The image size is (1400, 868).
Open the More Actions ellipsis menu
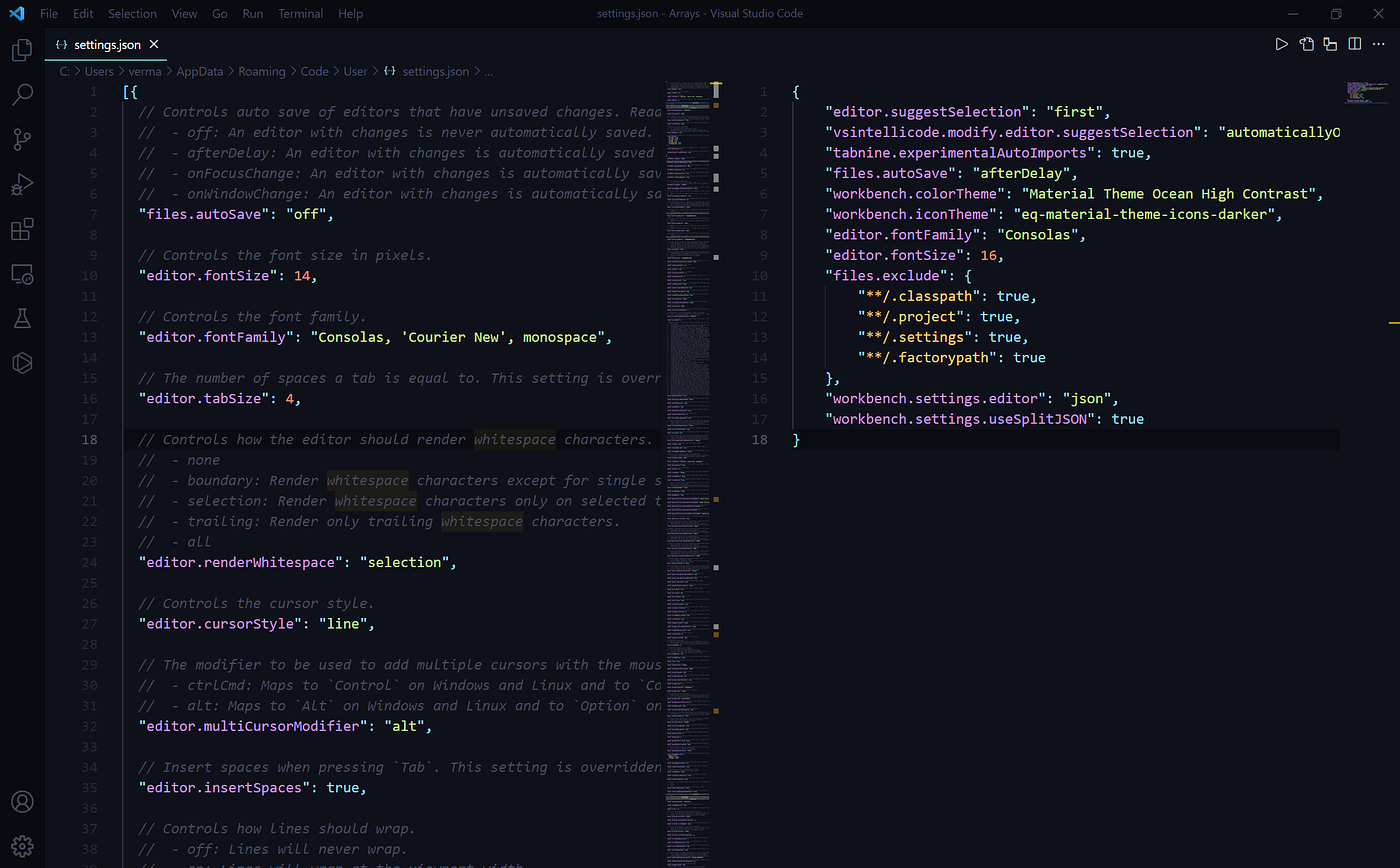1379,44
